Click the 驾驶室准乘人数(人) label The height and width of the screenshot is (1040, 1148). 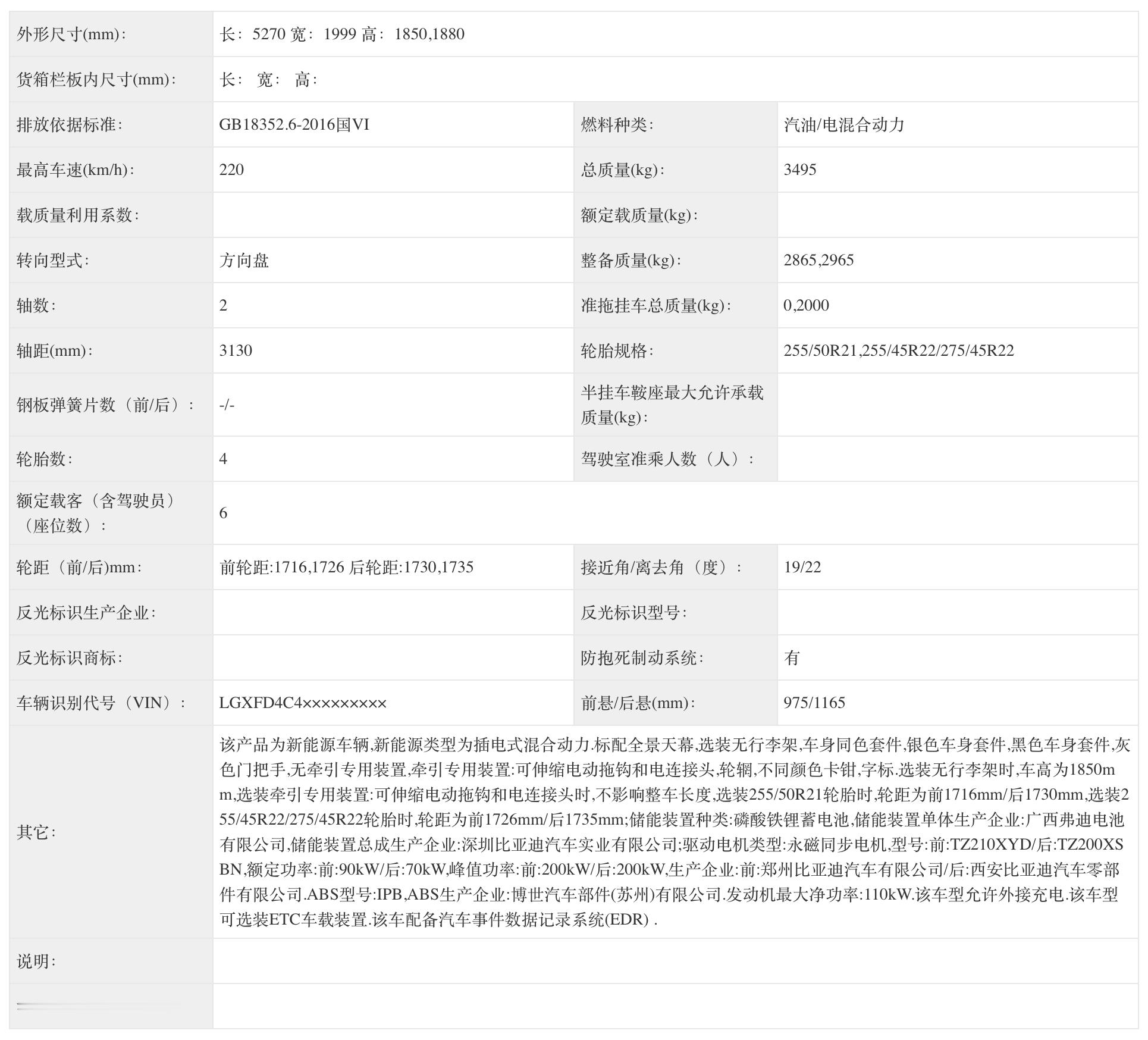tap(667, 459)
